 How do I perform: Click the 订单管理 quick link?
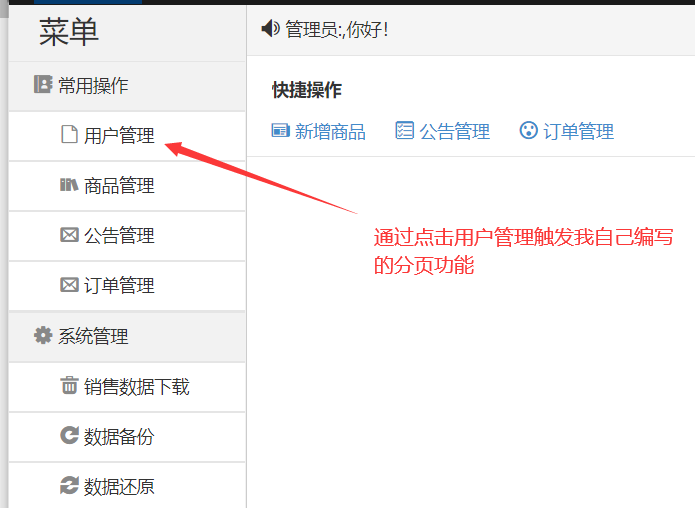pos(566,132)
